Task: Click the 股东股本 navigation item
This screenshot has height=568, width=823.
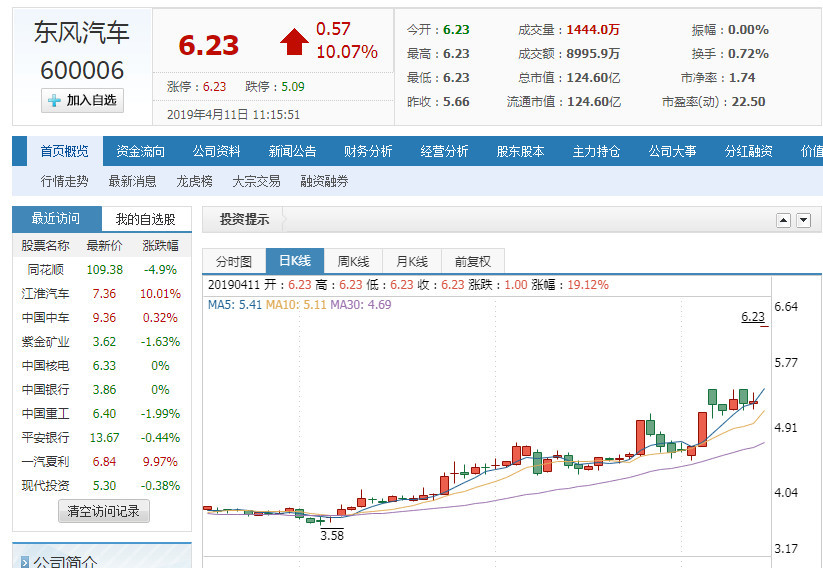Action: (520, 151)
